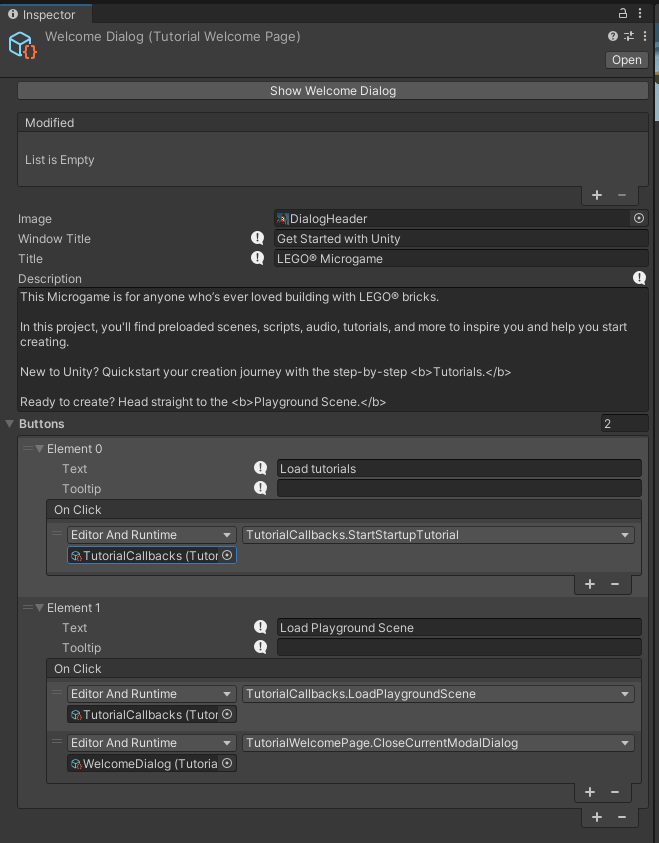Open TutorialCallbacks.LoadPlaygroundScene function dropdown
The height and width of the screenshot is (843, 659).
click(438, 694)
